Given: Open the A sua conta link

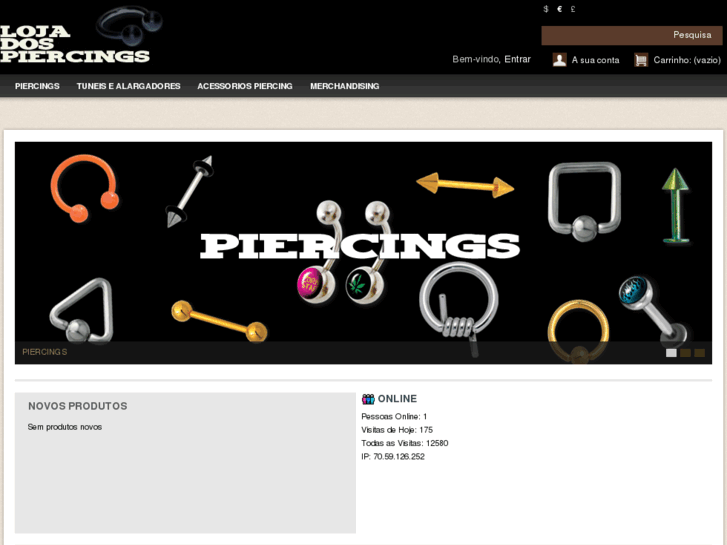Looking at the screenshot, I should click(x=595, y=60).
